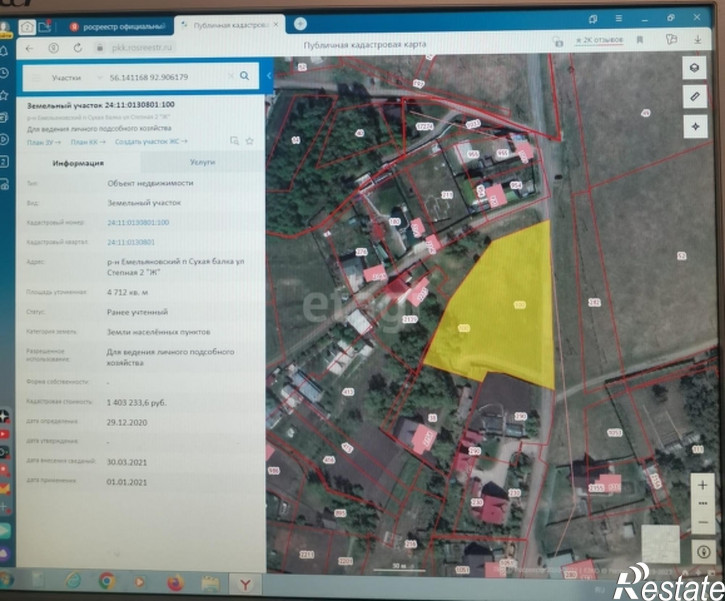Click Земли населённых пунктов text
Viewport: 725px width, 601px height.
(x=159, y=332)
